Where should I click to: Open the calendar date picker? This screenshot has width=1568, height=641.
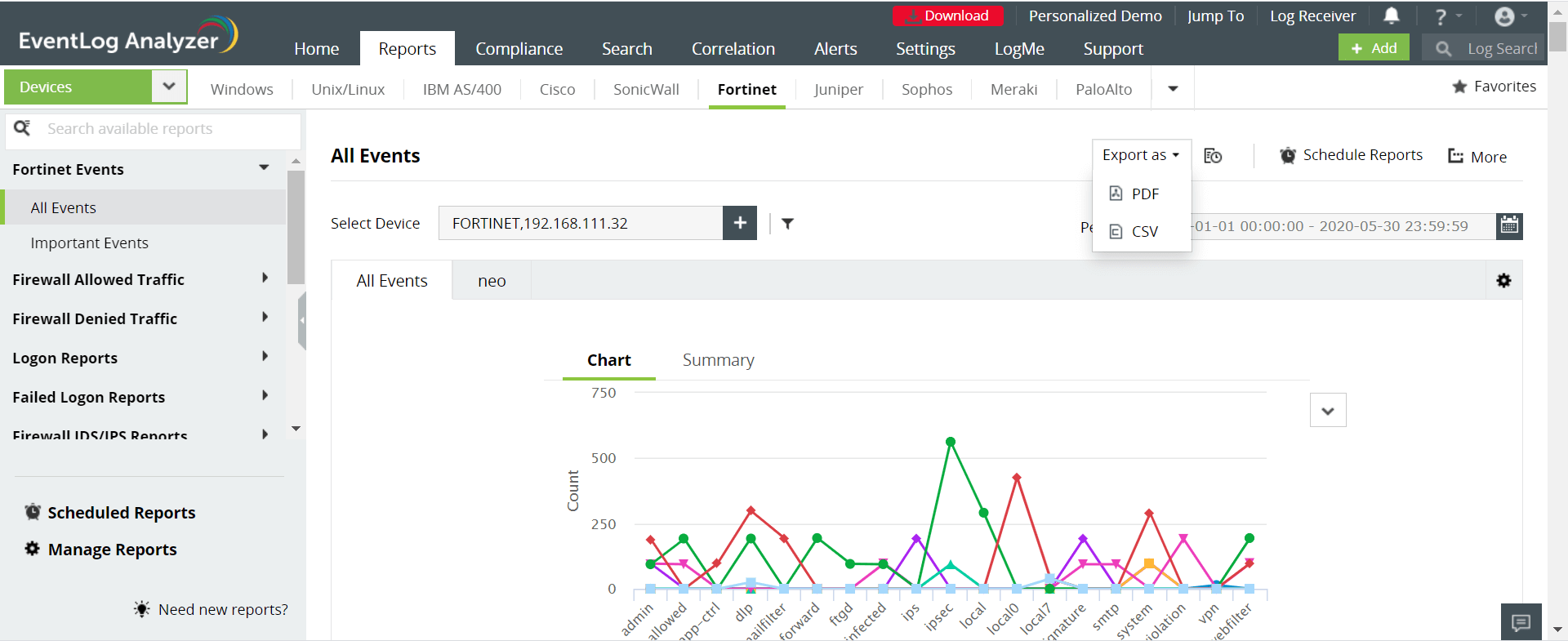pyautogui.click(x=1509, y=226)
